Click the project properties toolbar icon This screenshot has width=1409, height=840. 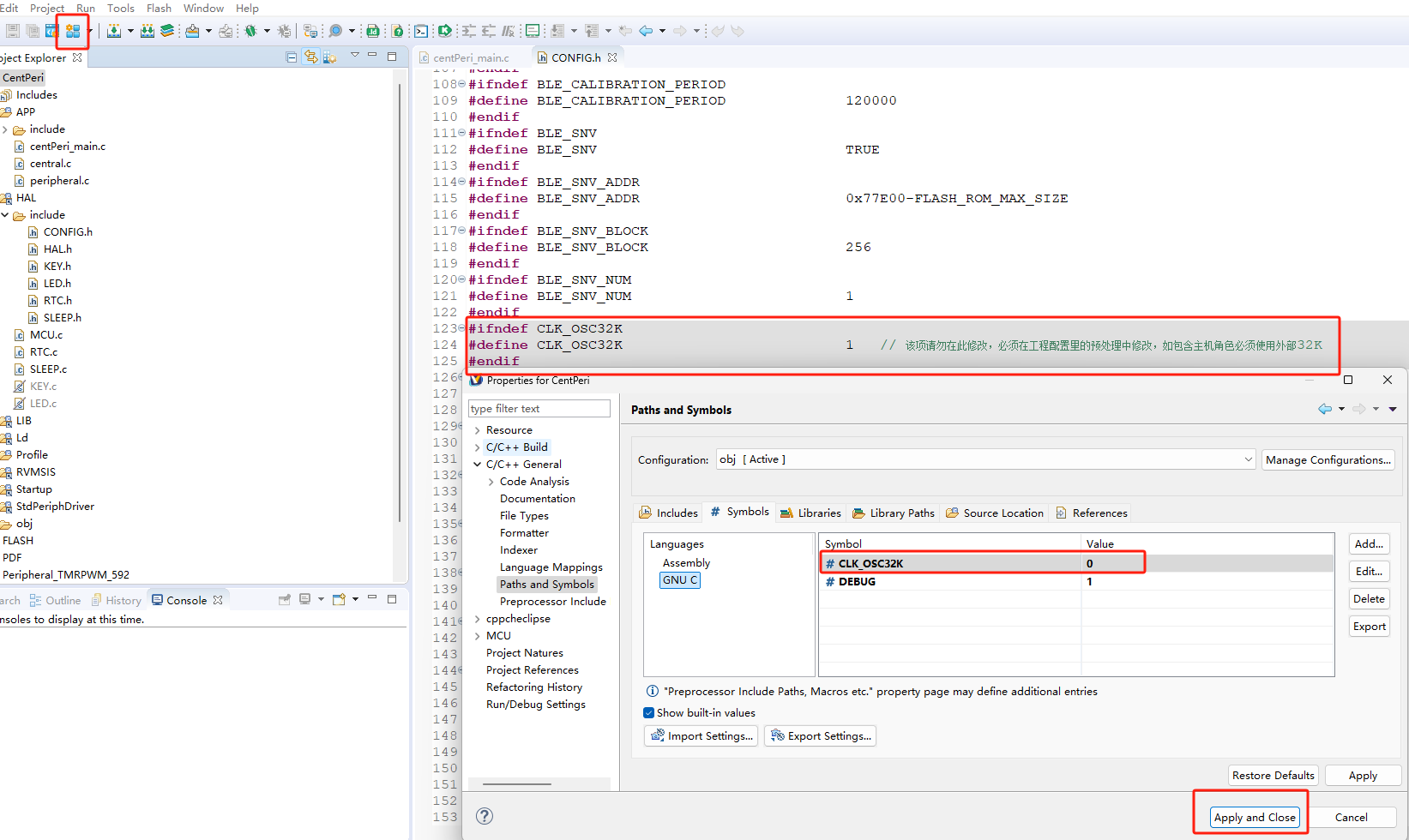coord(73,31)
